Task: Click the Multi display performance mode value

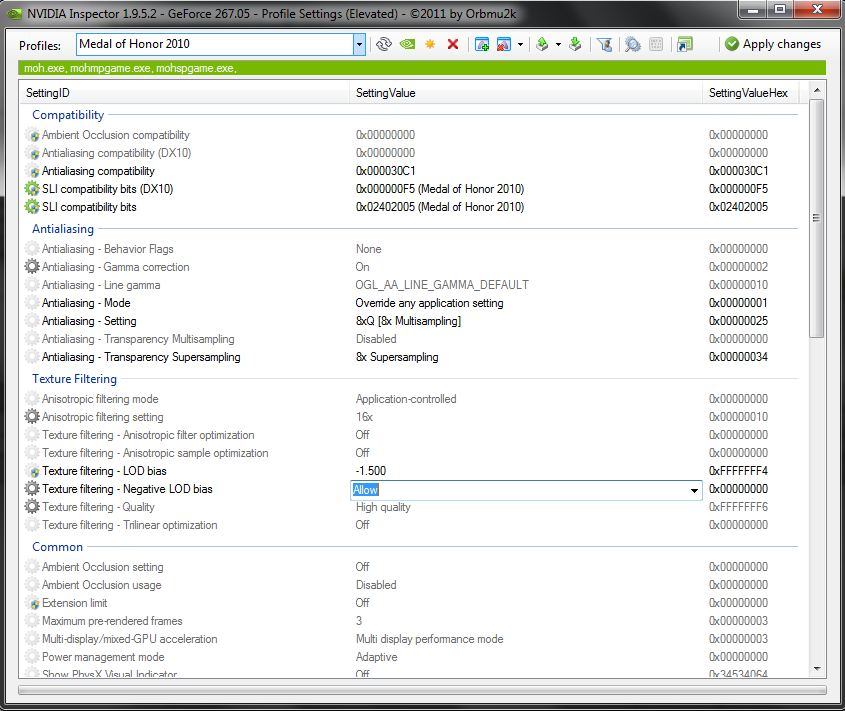Action: [429, 639]
